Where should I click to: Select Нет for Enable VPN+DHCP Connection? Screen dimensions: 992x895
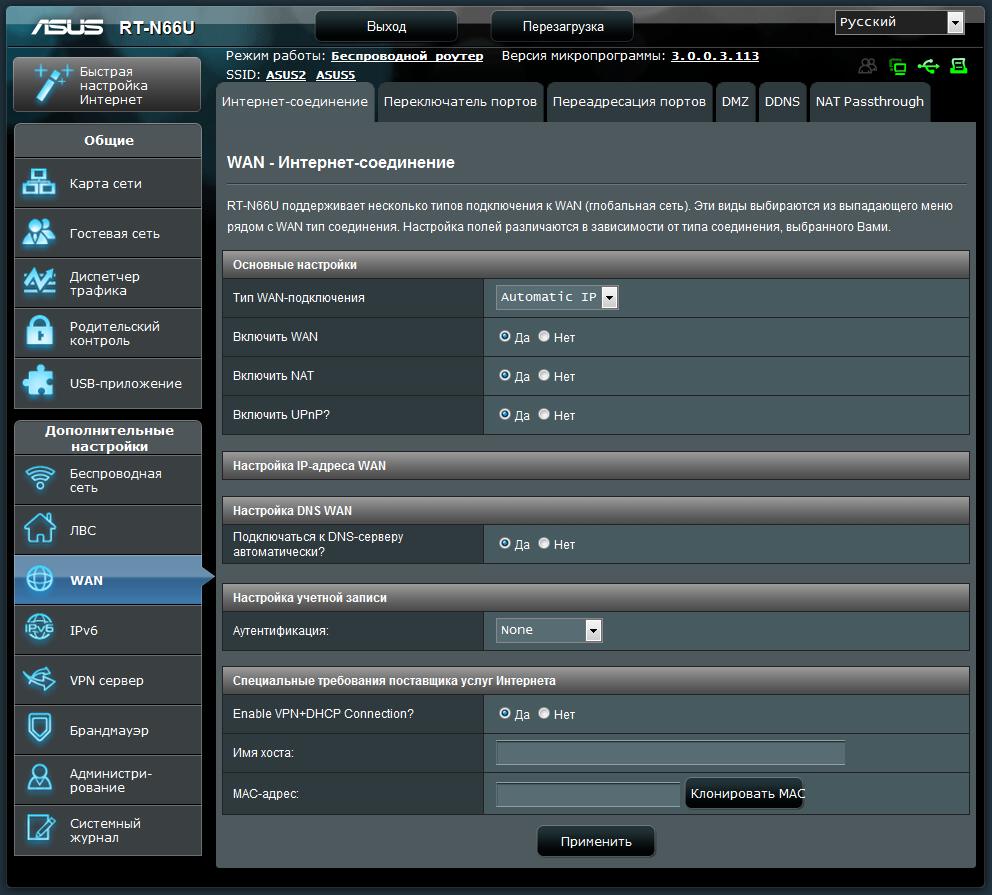point(543,713)
